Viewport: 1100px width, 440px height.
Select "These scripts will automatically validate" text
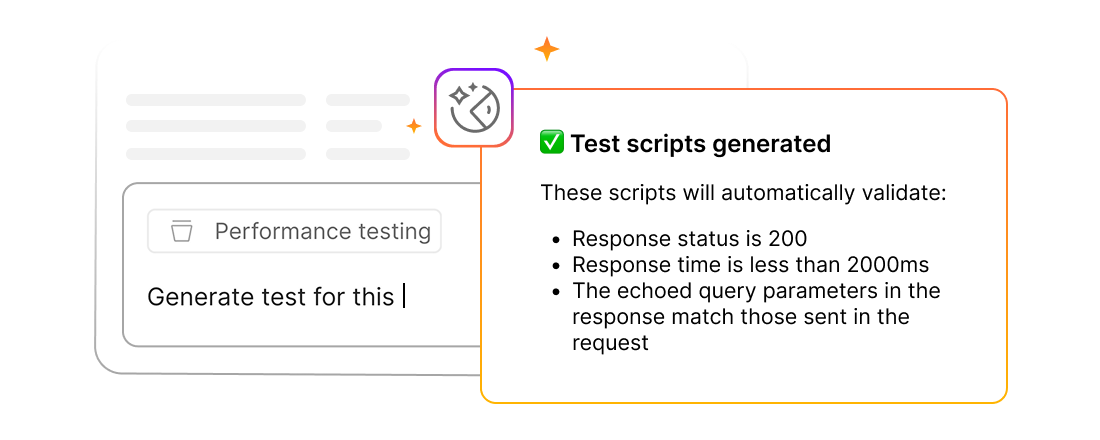tap(743, 192)
